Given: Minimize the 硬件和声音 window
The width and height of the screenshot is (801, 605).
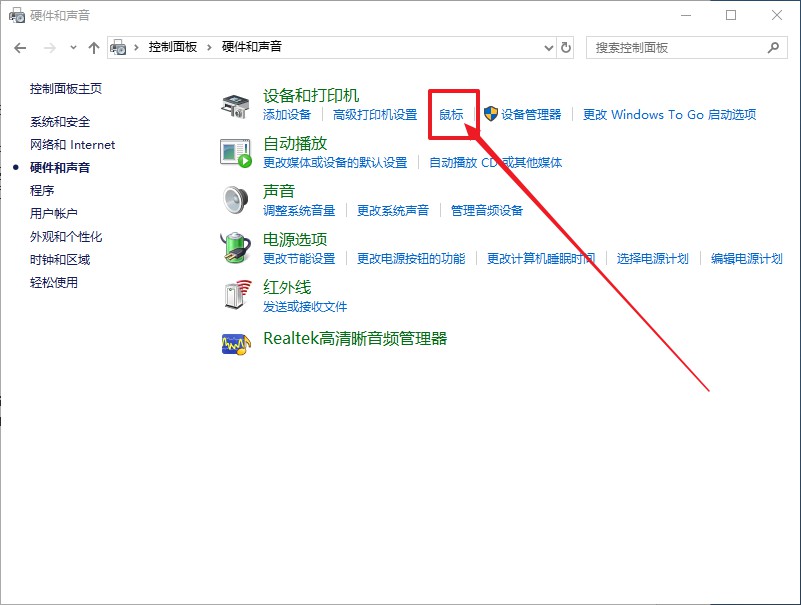Looking at the screenshot, I should [x=686, y=15].
